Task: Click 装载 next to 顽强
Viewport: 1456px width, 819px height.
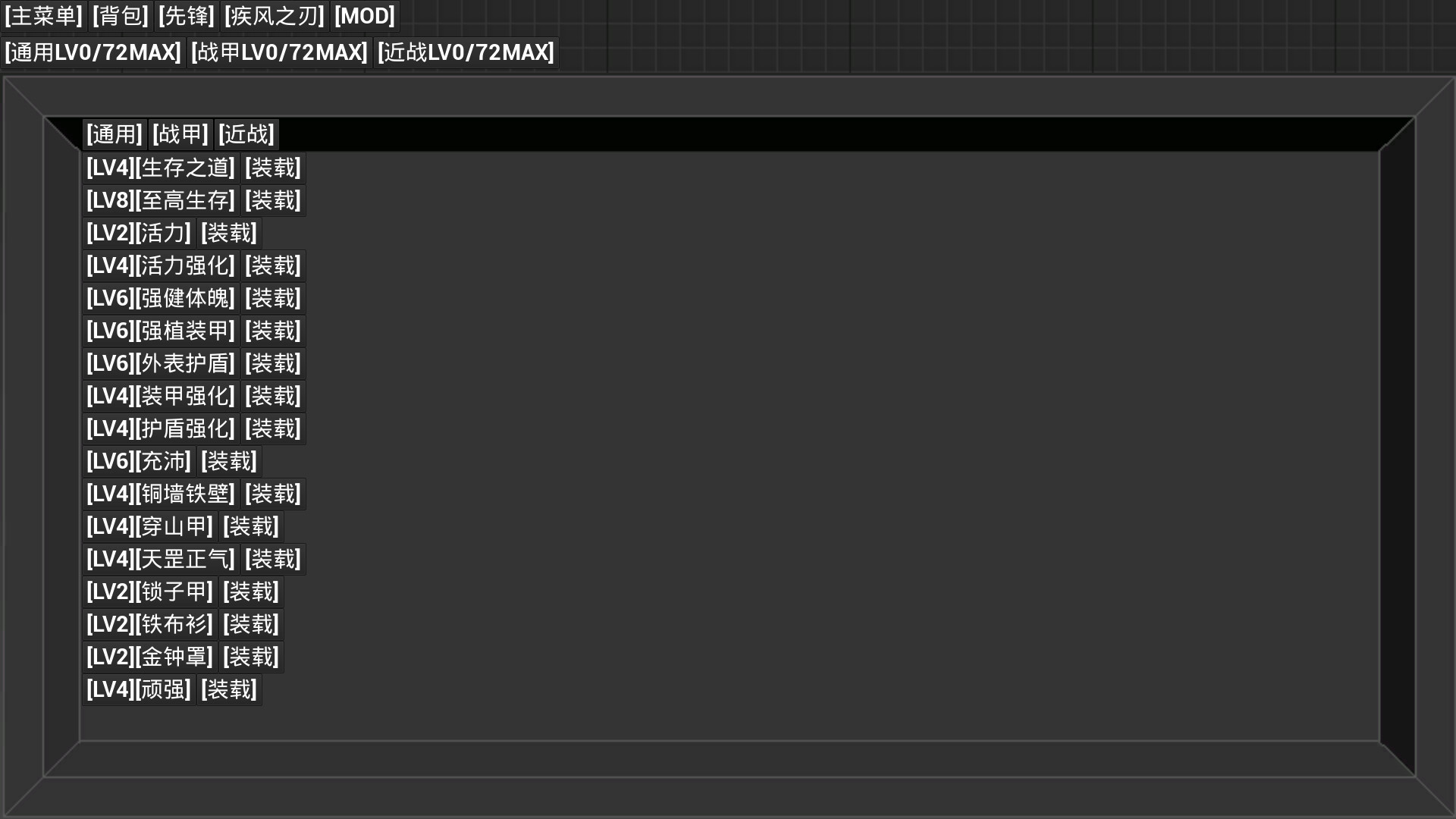Action: pos(229,689)
